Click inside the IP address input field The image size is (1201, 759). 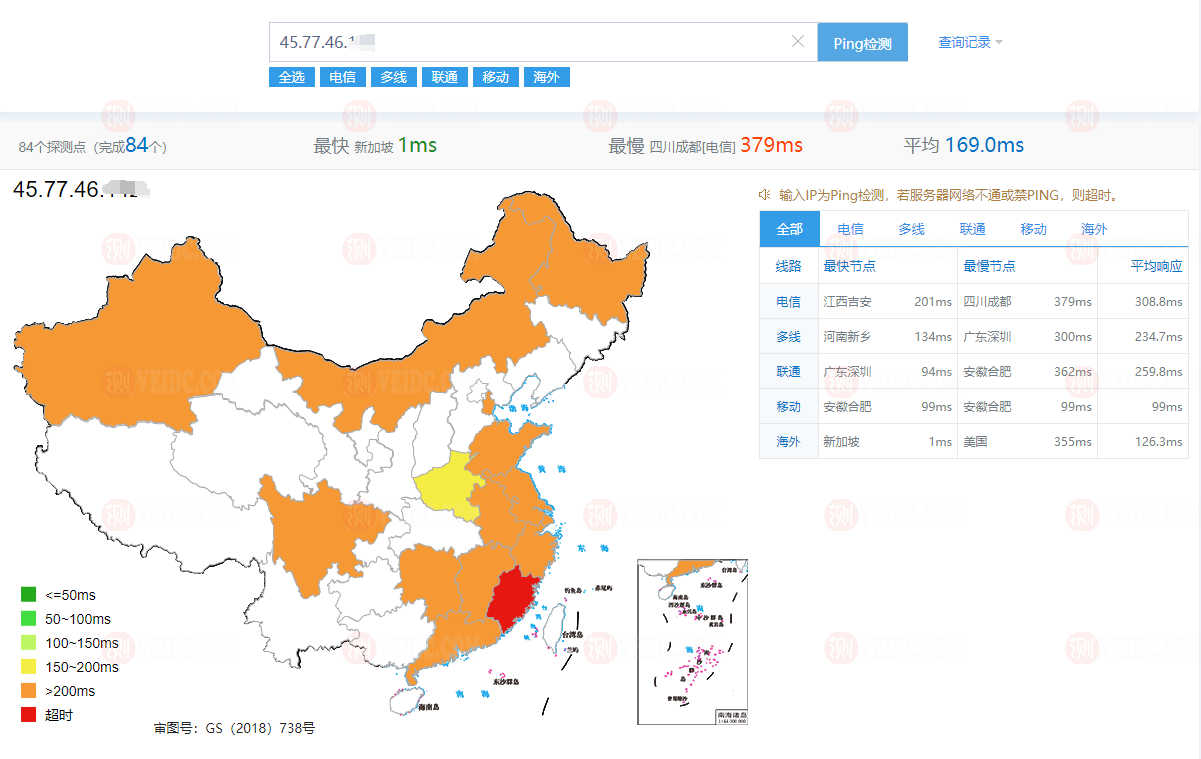(500, 42)
